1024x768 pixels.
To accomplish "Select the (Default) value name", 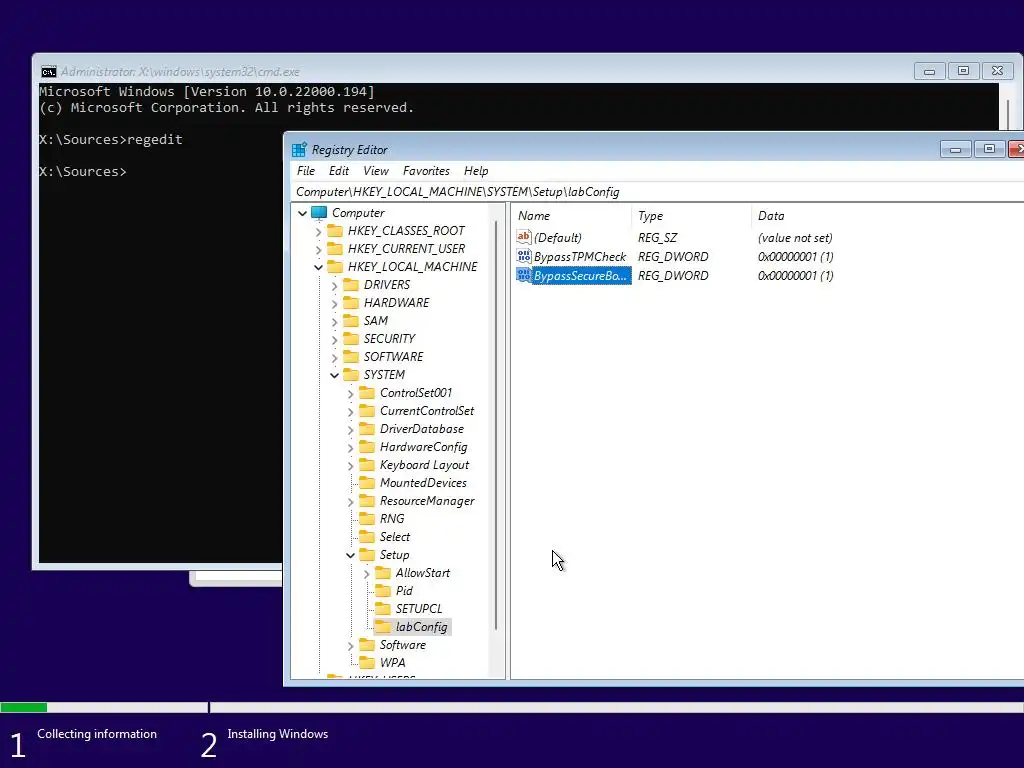I will click(558, 238).
